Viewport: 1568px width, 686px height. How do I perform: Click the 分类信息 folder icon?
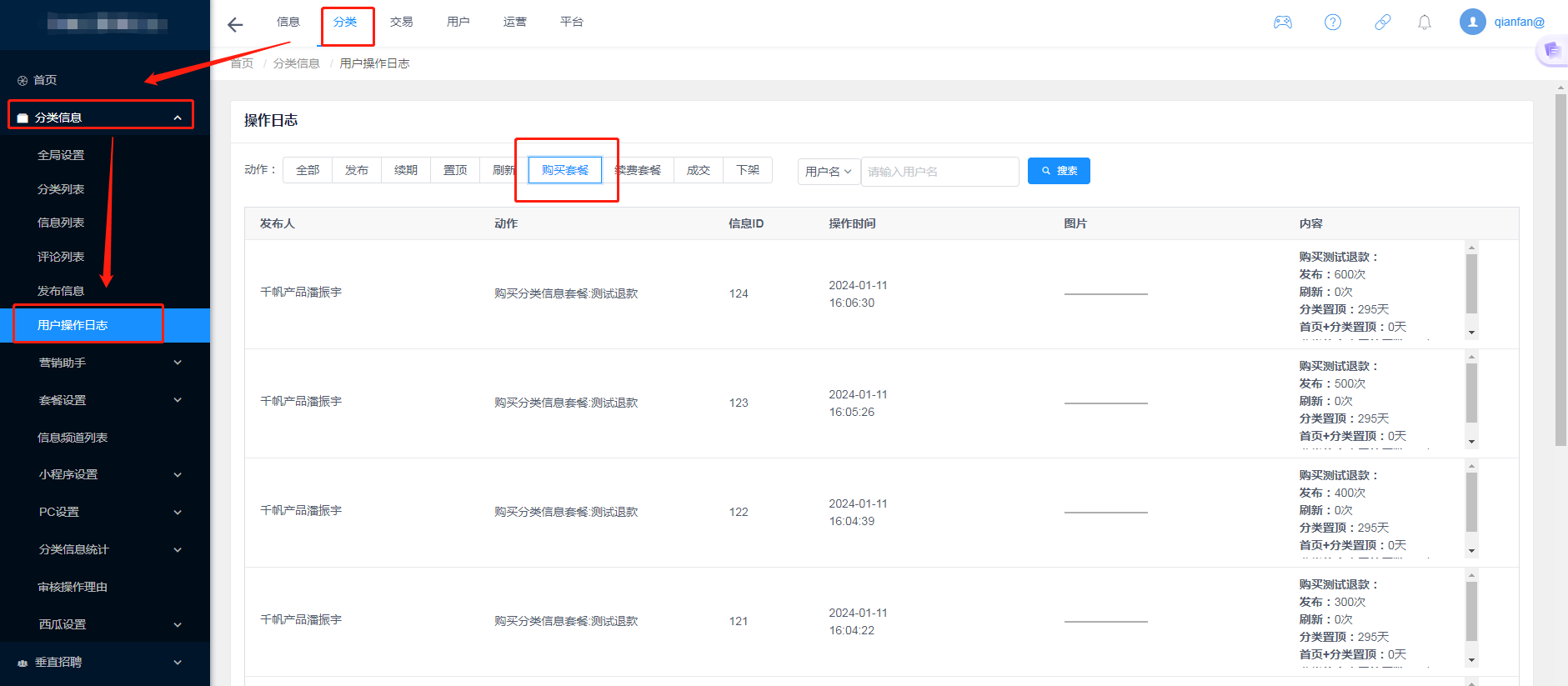(23, 118)
